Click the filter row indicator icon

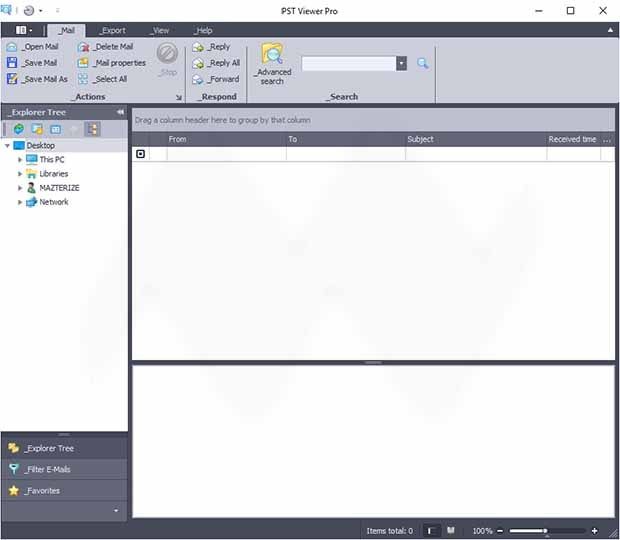(x=140, y=154)
